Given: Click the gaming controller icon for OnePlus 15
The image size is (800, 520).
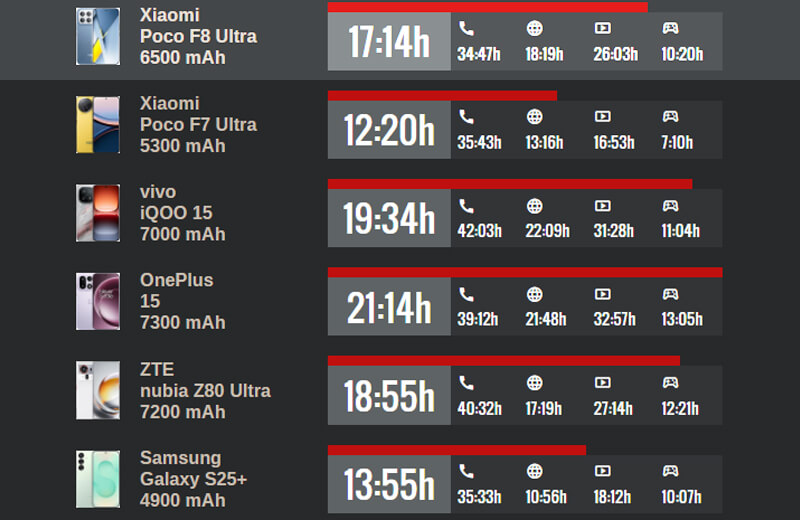Looking at the screenshot, I should pos(670,295).
